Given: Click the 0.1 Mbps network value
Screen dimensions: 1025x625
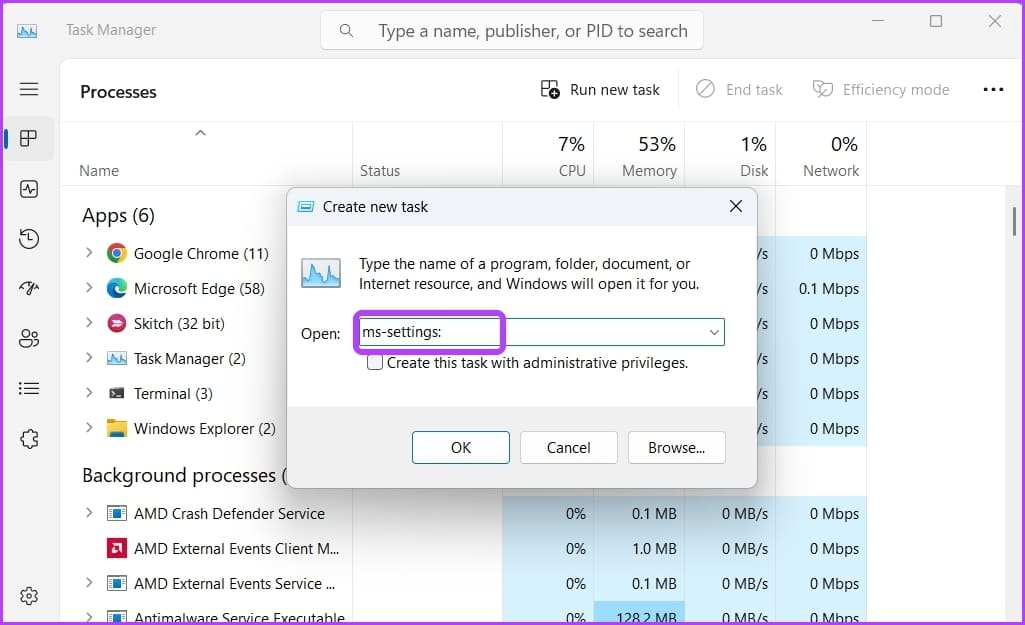Looking at the screenshot, I should [829, 288].
